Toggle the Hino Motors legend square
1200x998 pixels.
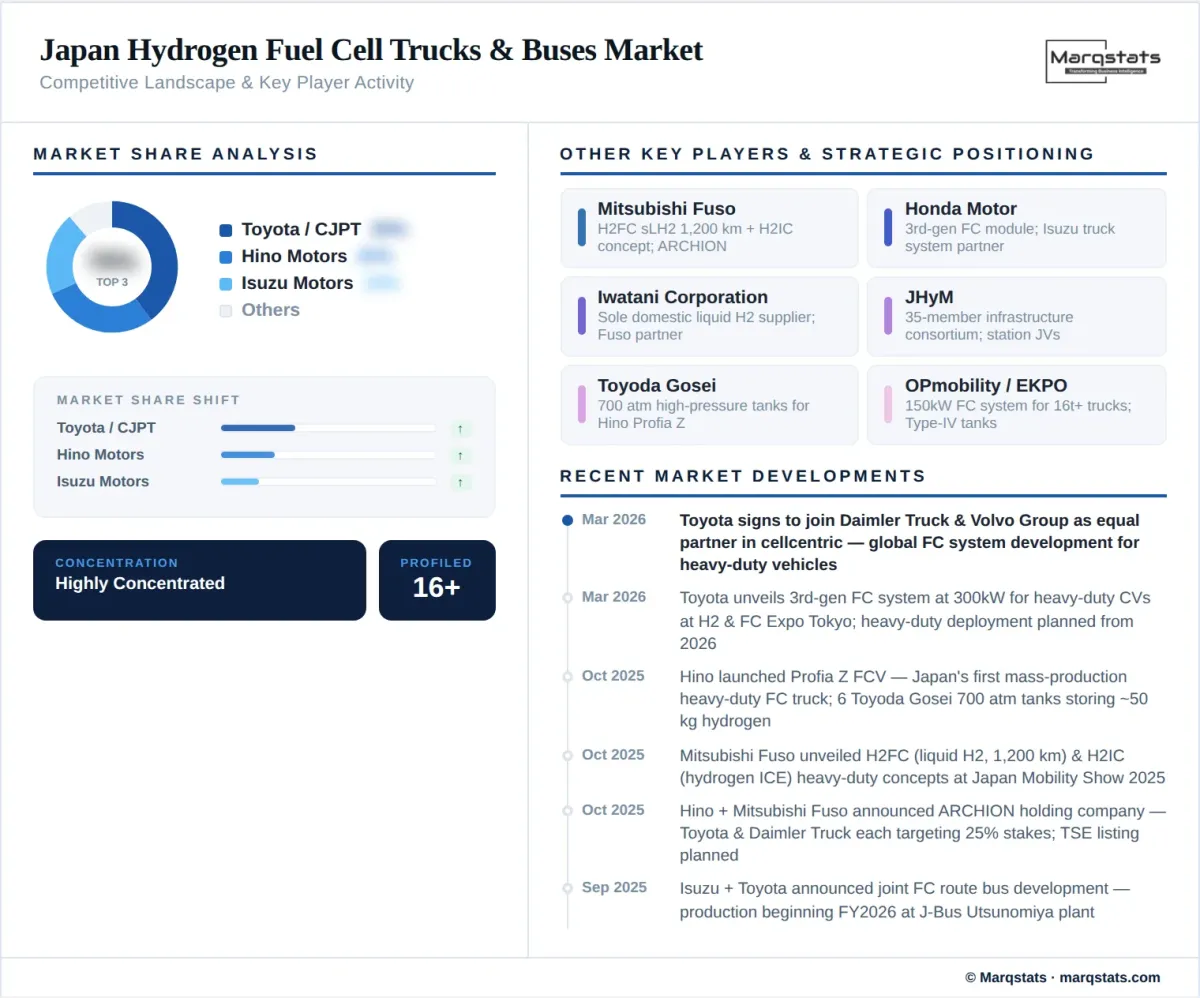(225, 256)
